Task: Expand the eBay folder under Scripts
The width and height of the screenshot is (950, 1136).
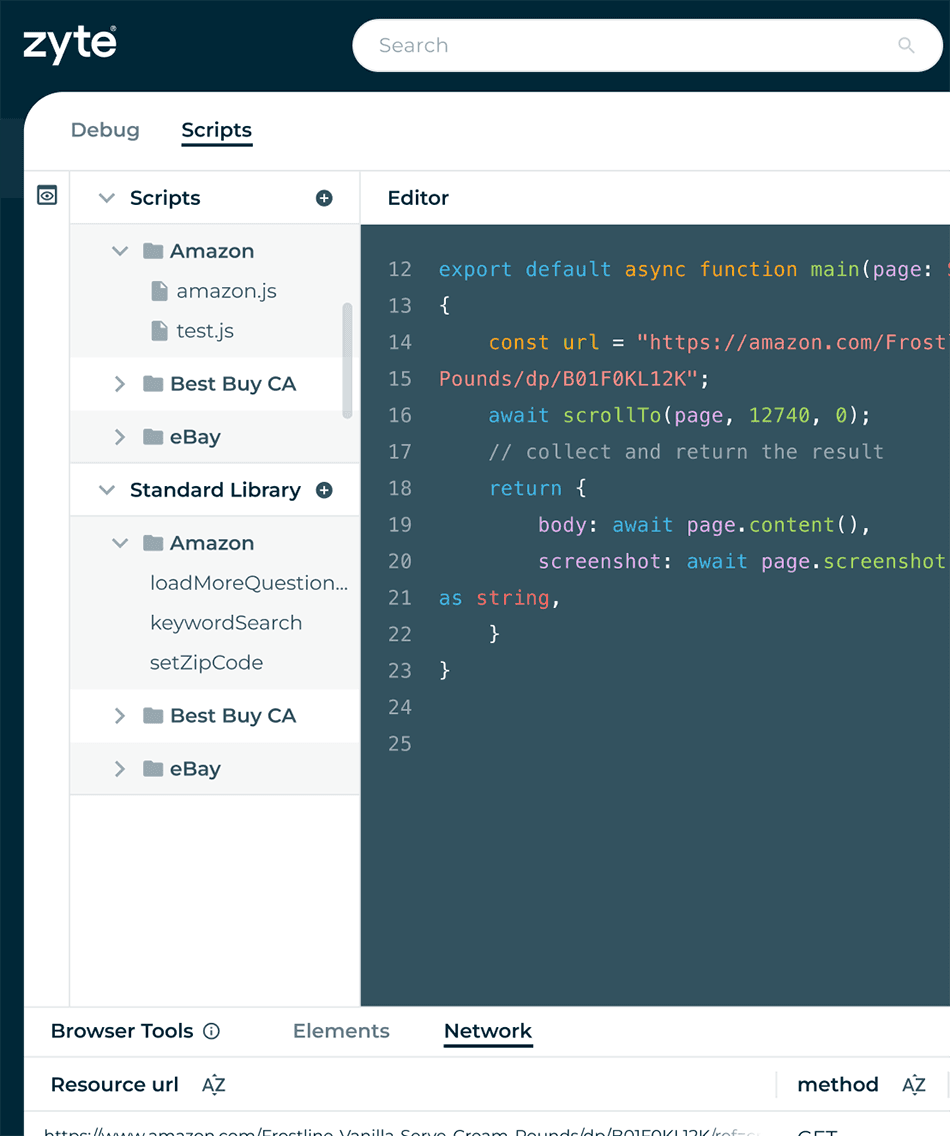Action: click(x=120, y=437)
